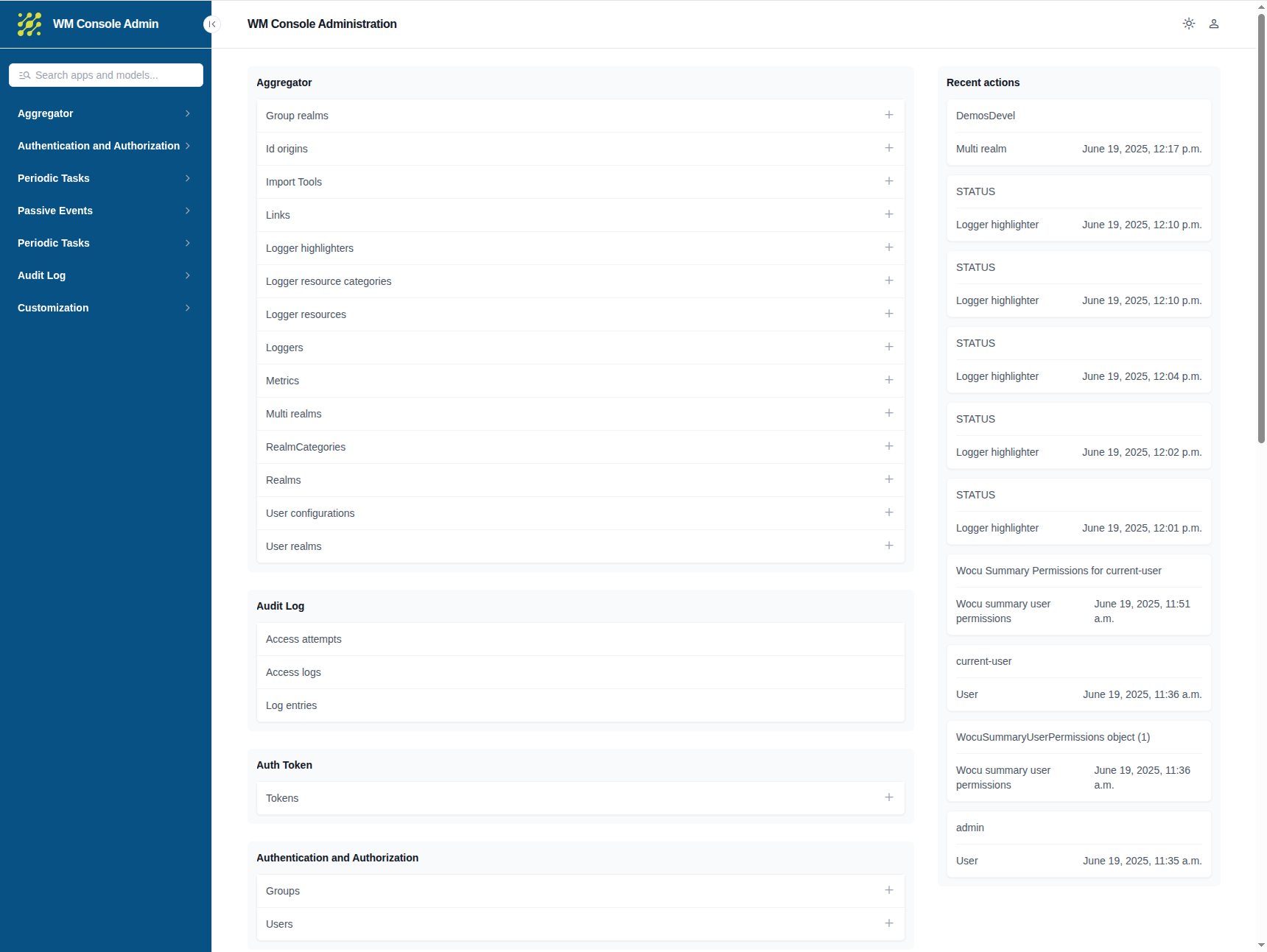
Task: Open User configurations list
Action: (310, 513)
